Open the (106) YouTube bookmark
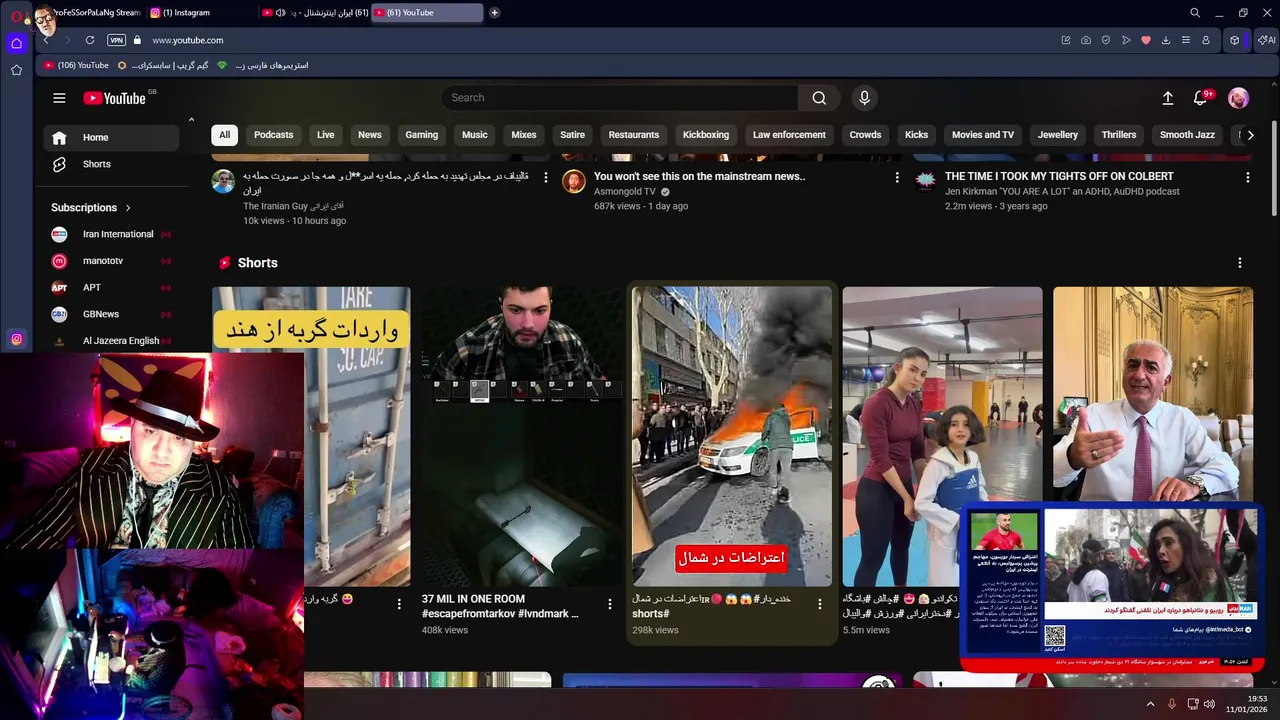Viewport: 1280px width, 720px height. [x=76, y=66]
